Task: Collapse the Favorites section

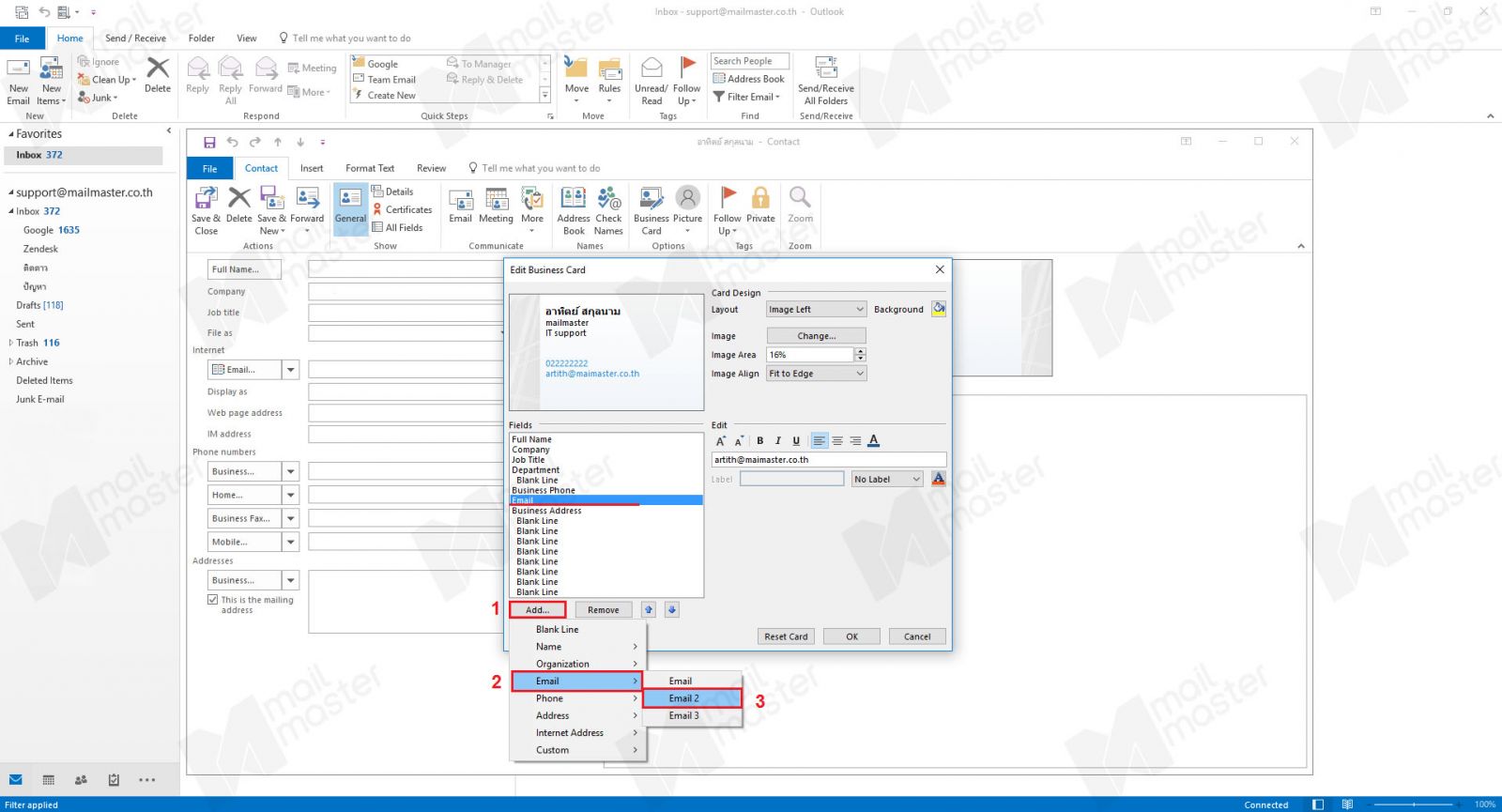Action: [x=10, y=134]
